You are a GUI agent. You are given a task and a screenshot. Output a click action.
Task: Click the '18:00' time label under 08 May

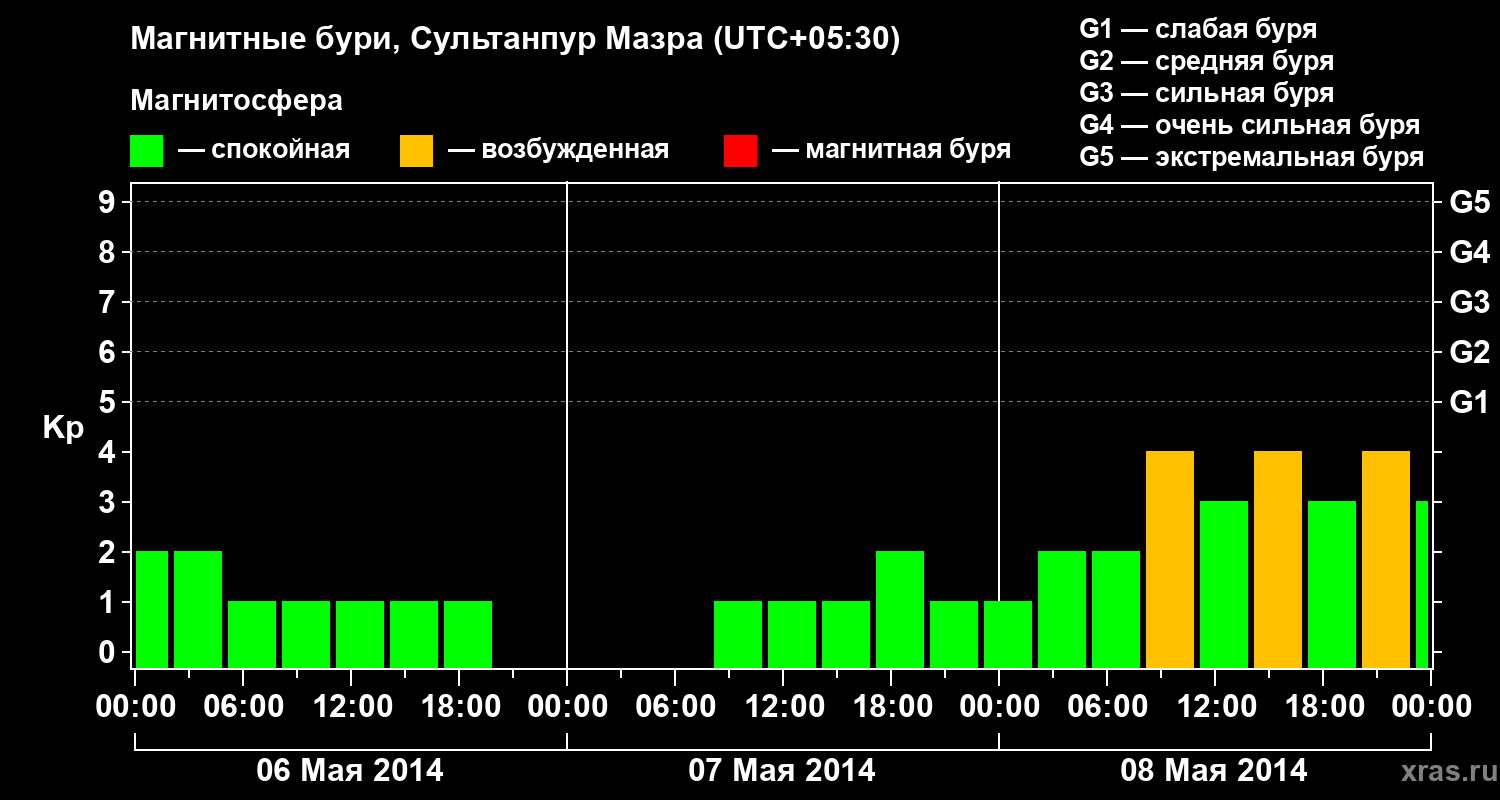coord(1324,707)
